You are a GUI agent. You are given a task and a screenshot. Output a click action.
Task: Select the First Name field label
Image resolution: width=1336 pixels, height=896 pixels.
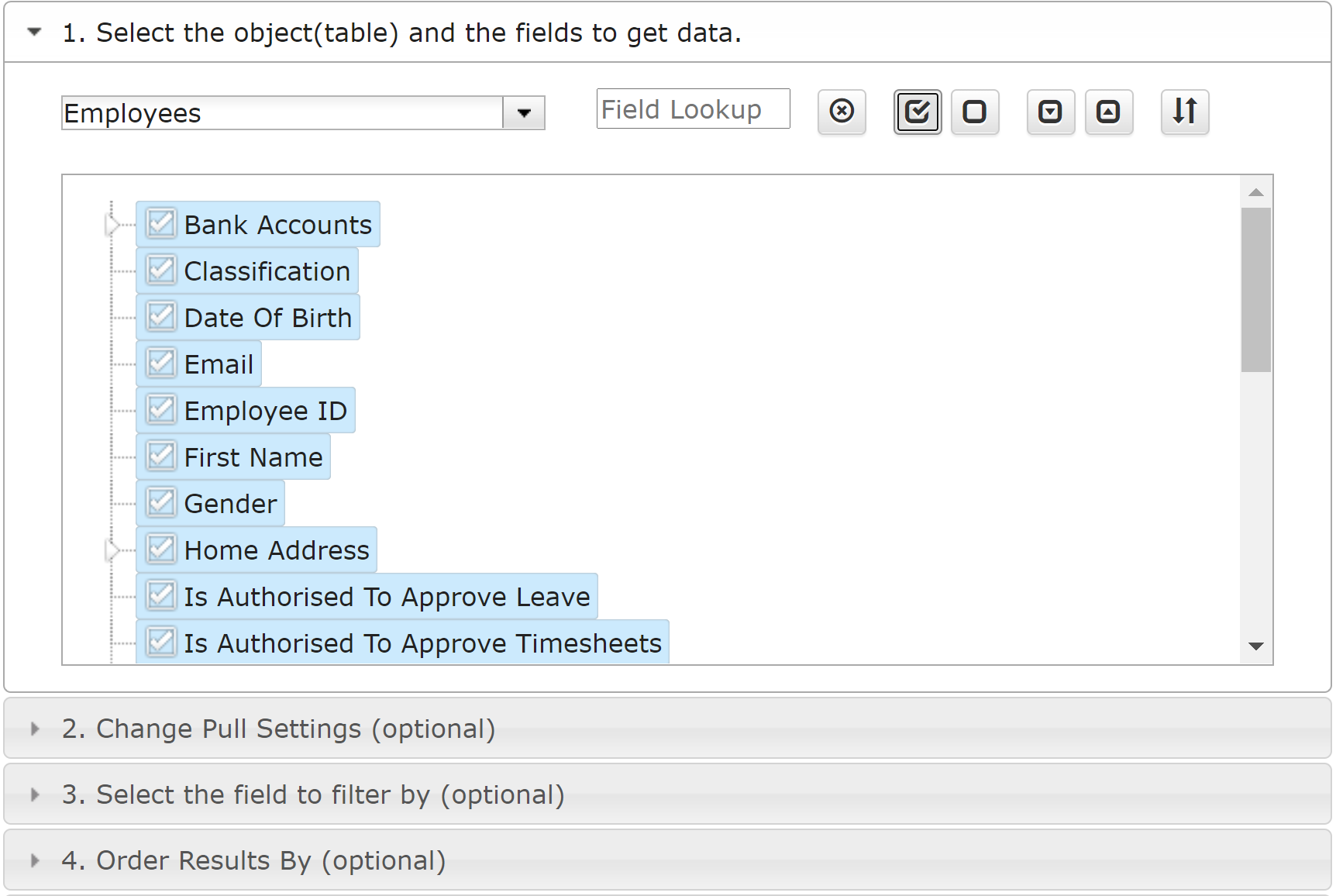253,457
